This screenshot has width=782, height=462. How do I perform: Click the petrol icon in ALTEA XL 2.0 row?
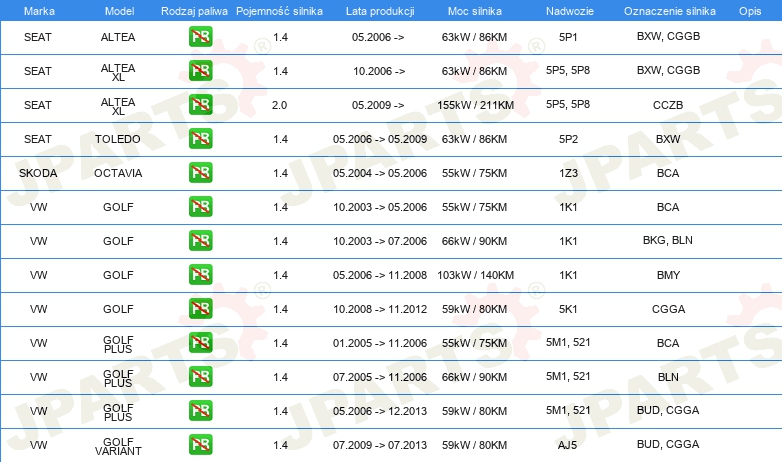[200, 105]
